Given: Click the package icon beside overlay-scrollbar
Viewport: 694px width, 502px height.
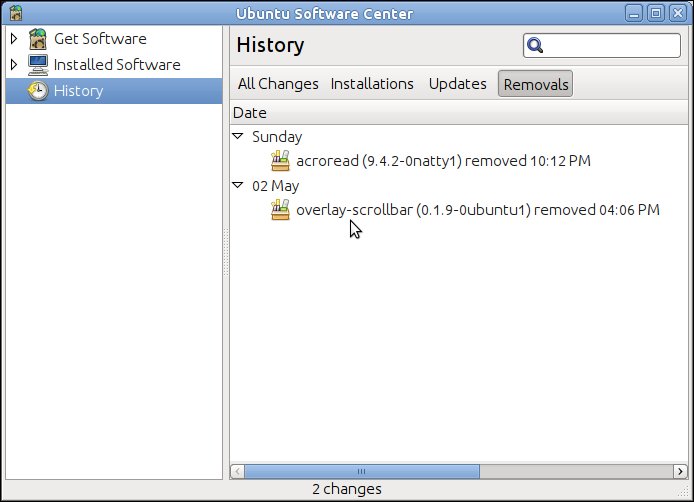Looking at the screenshot, I should pos(280,210).
